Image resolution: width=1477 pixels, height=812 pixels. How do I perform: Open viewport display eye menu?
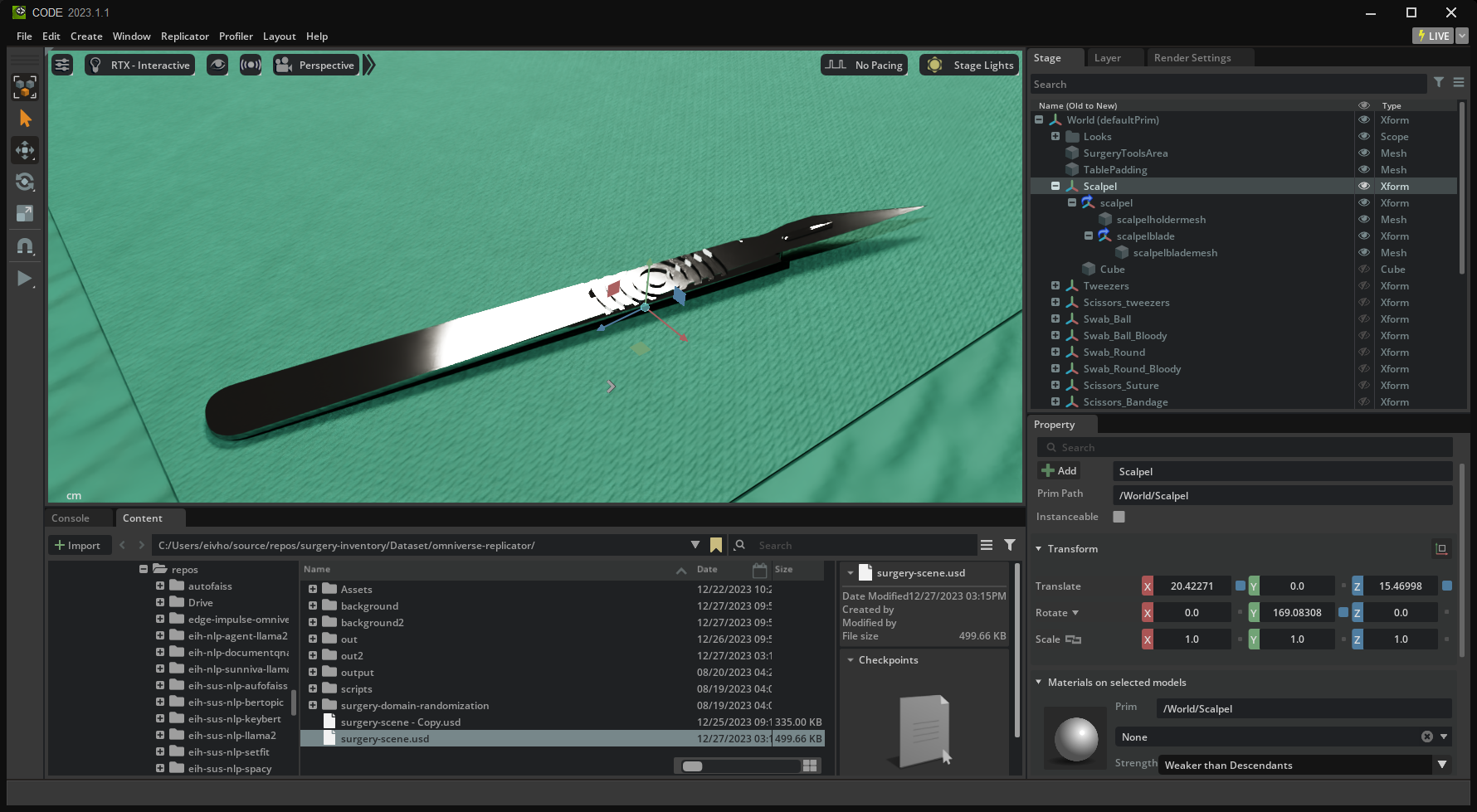(217, 65)
